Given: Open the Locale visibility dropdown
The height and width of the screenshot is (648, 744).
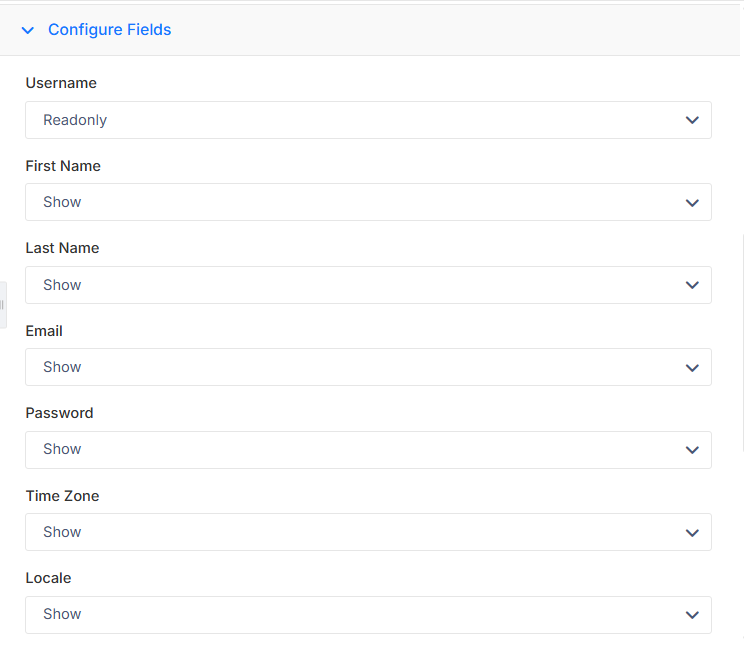Looking at the screenshot, I should coord(368,615).
